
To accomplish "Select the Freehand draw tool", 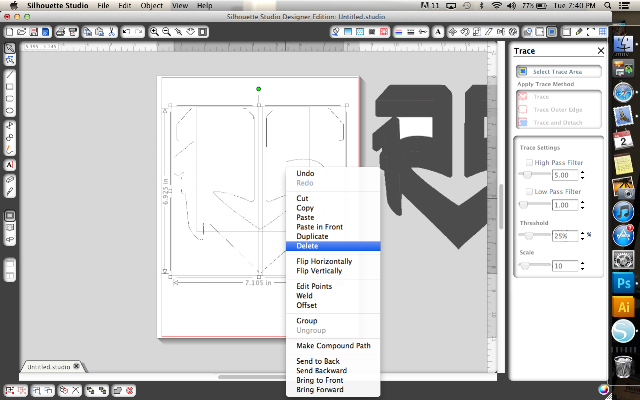I will [x=10, y=149].
